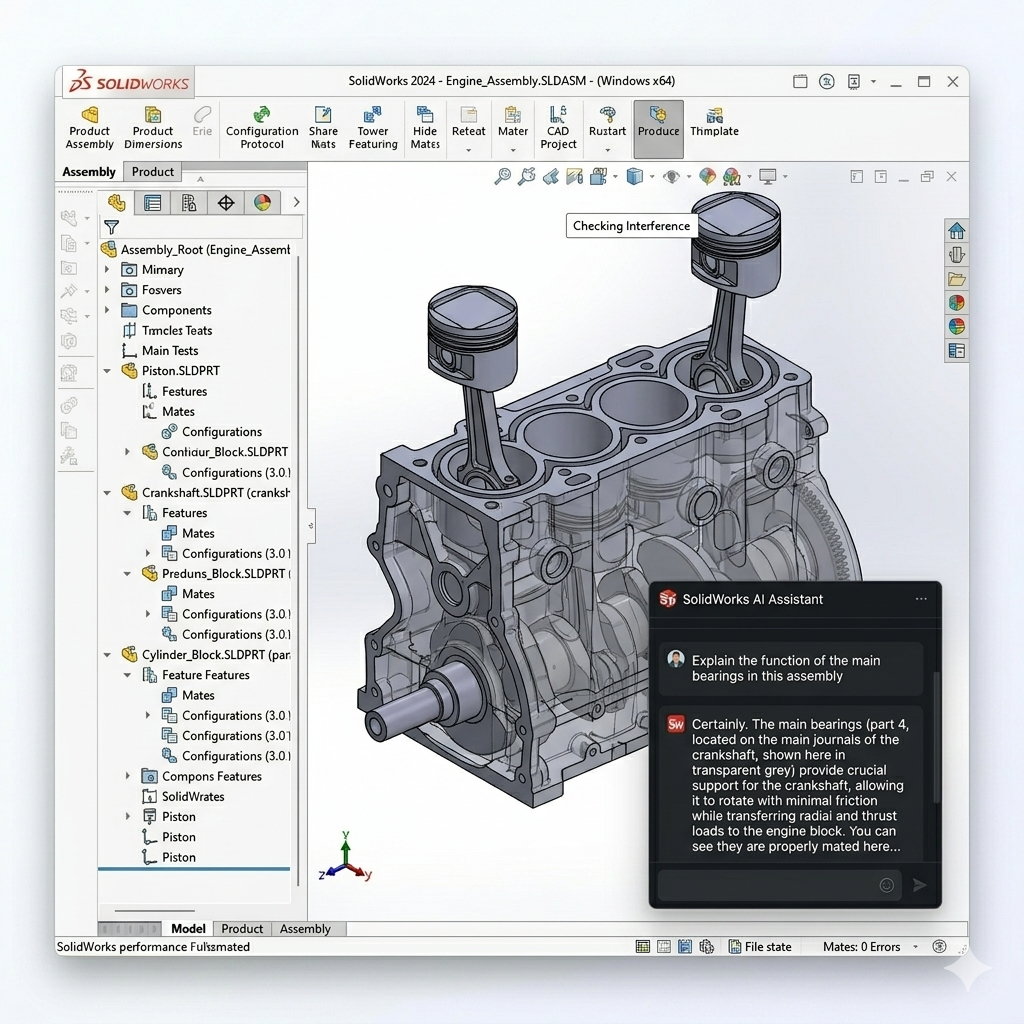Click the filter funnel icon in tree
The height and width of the screenshot is (1024, 1024).
(112, 227)
